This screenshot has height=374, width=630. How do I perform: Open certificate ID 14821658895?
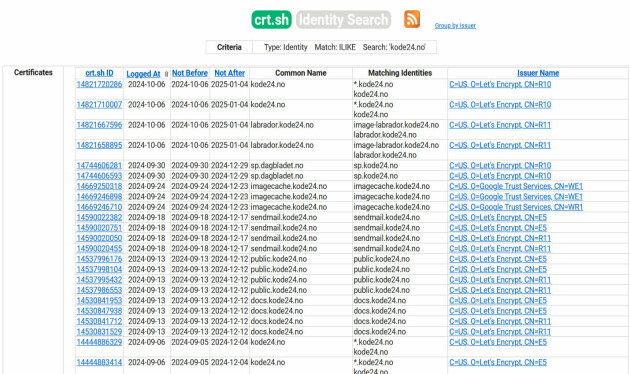99,145
